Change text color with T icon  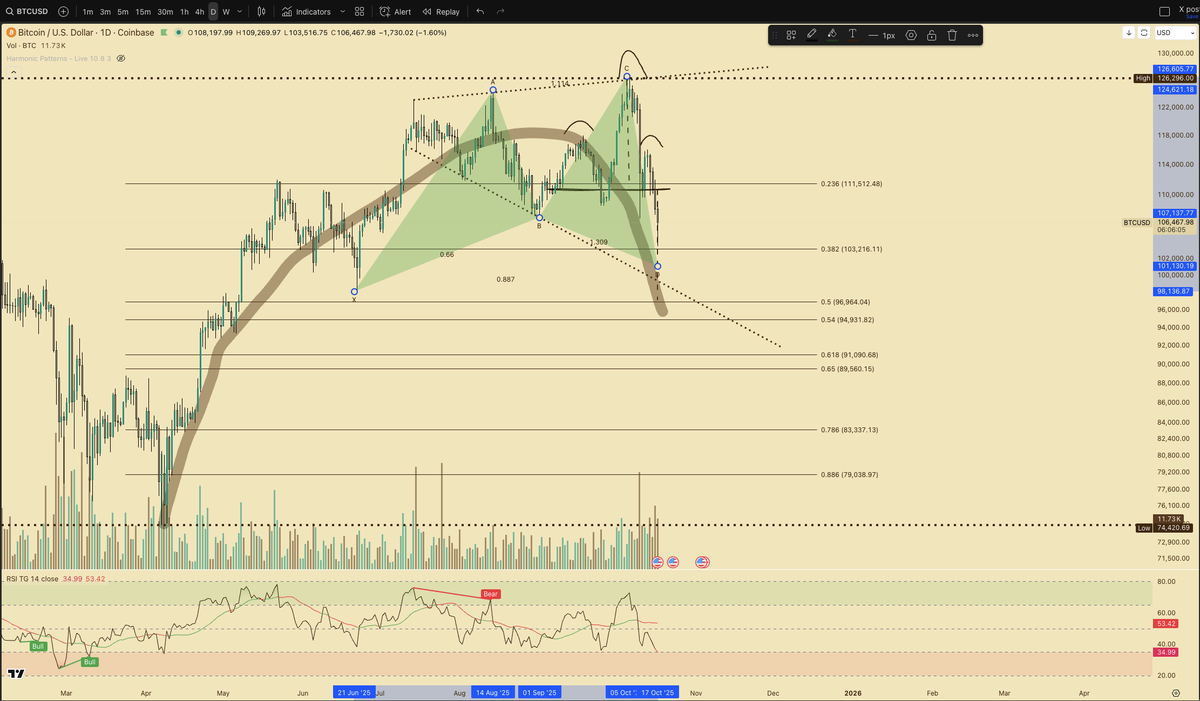(x=852, y=35)
